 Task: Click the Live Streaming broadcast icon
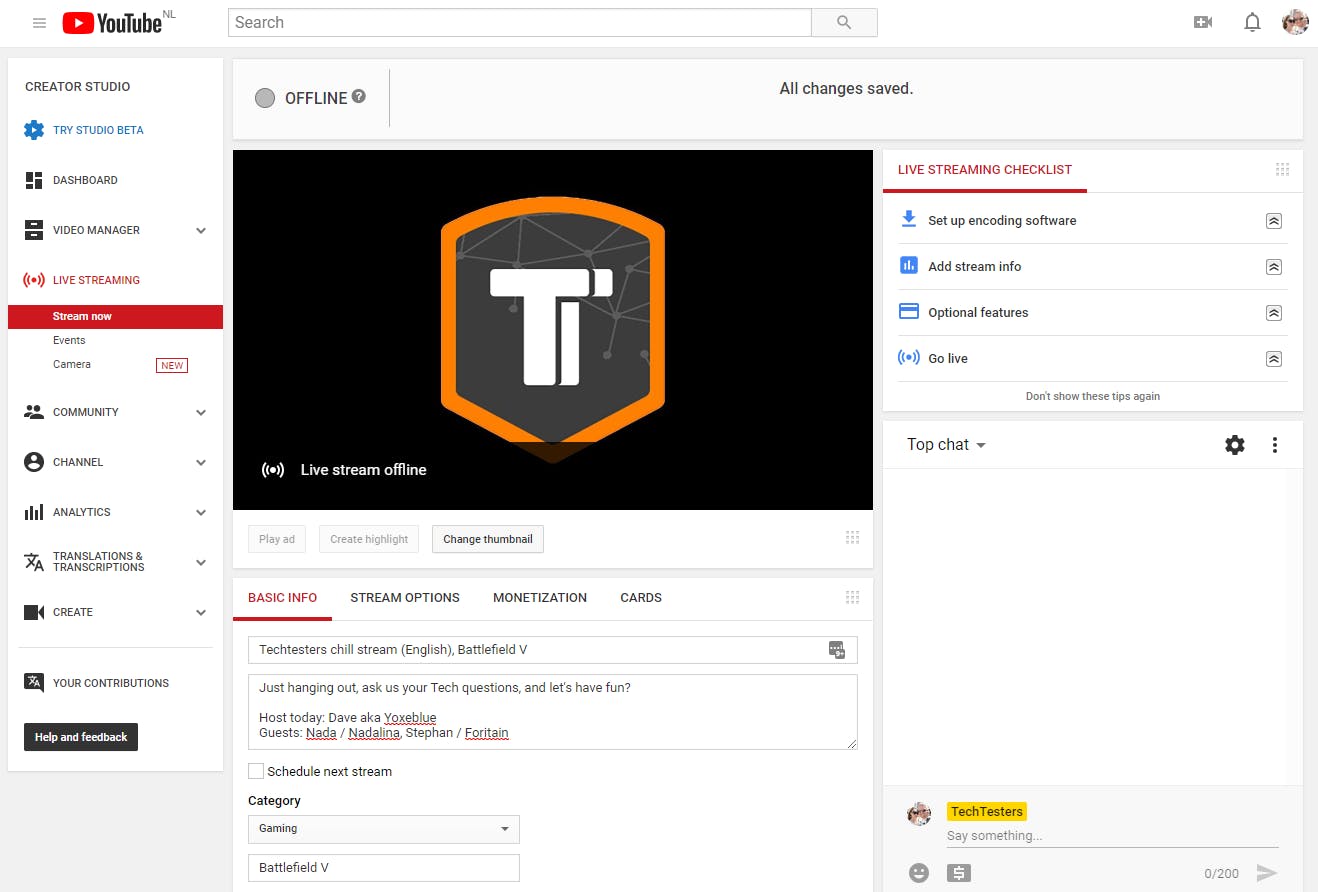coord(34,280)
